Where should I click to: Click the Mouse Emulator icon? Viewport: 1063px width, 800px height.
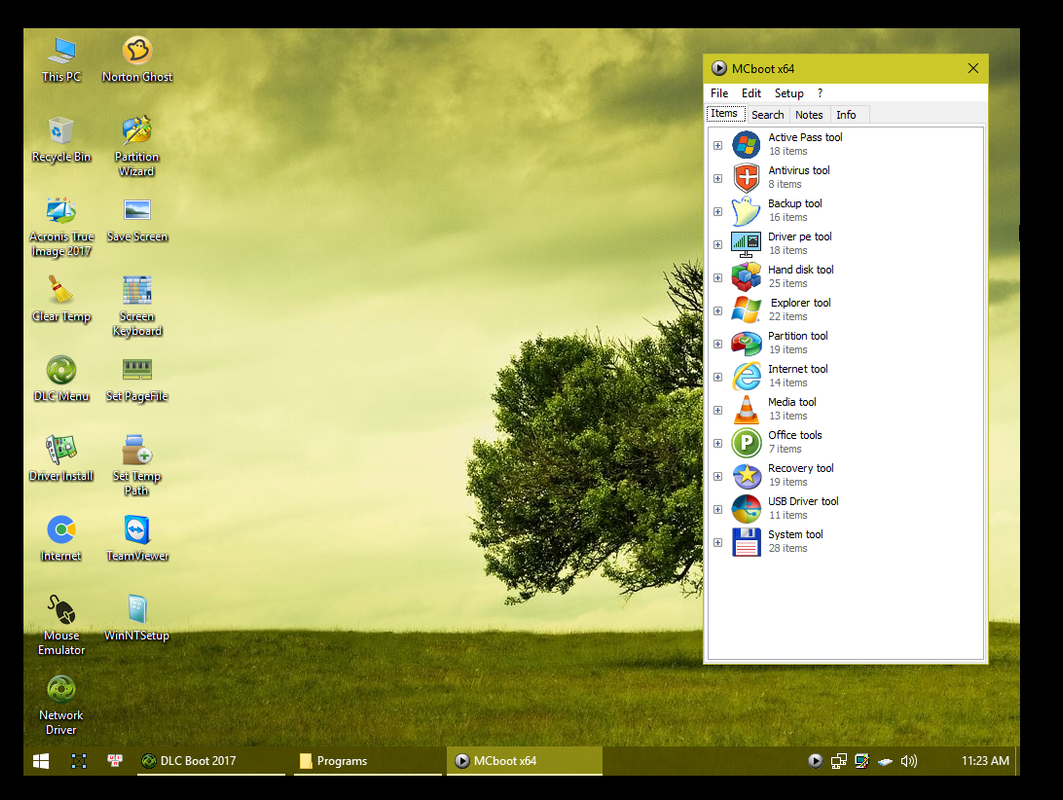pos(61,625)
